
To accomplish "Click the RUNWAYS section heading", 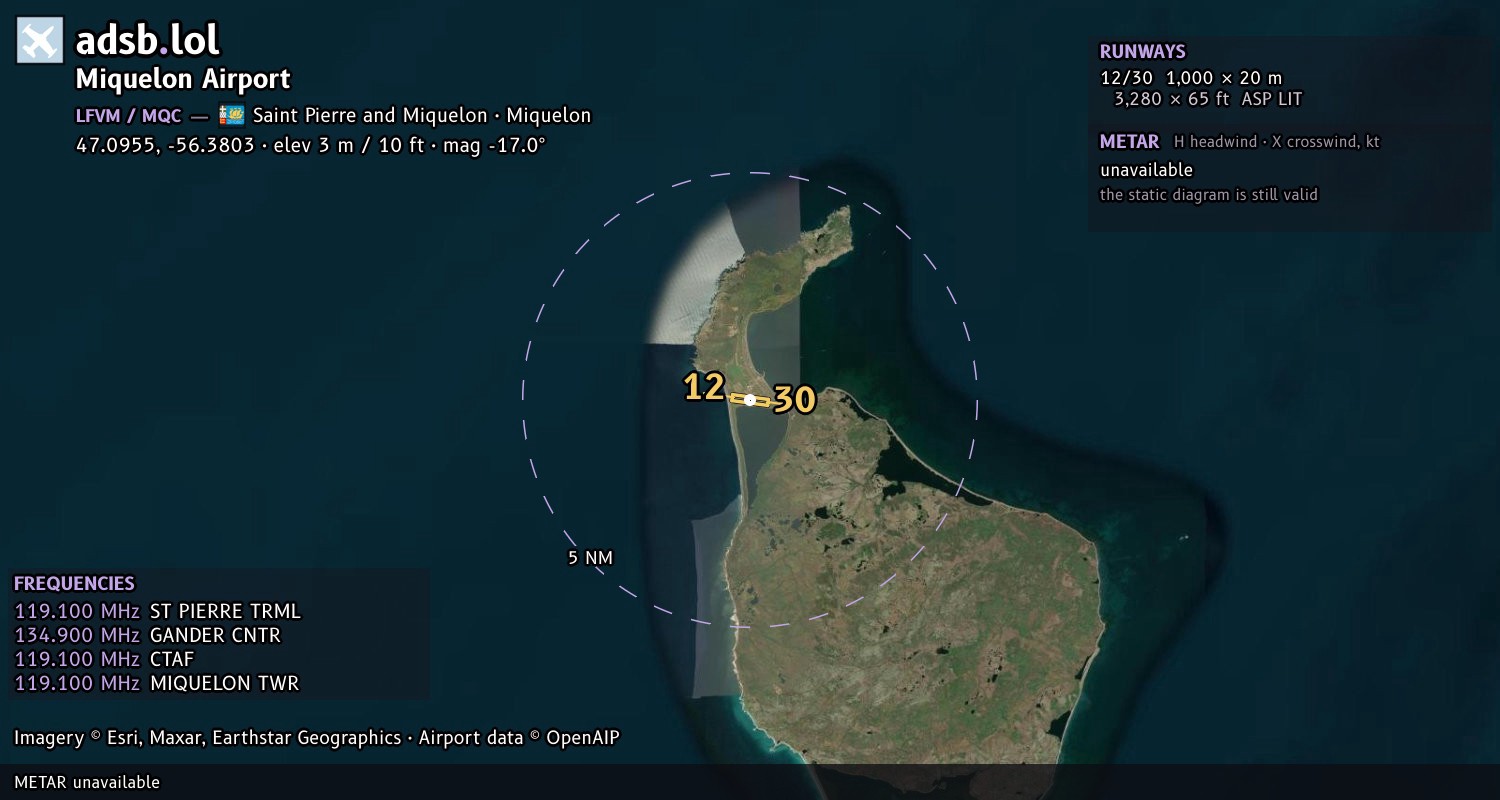I will click(1143, 52).
